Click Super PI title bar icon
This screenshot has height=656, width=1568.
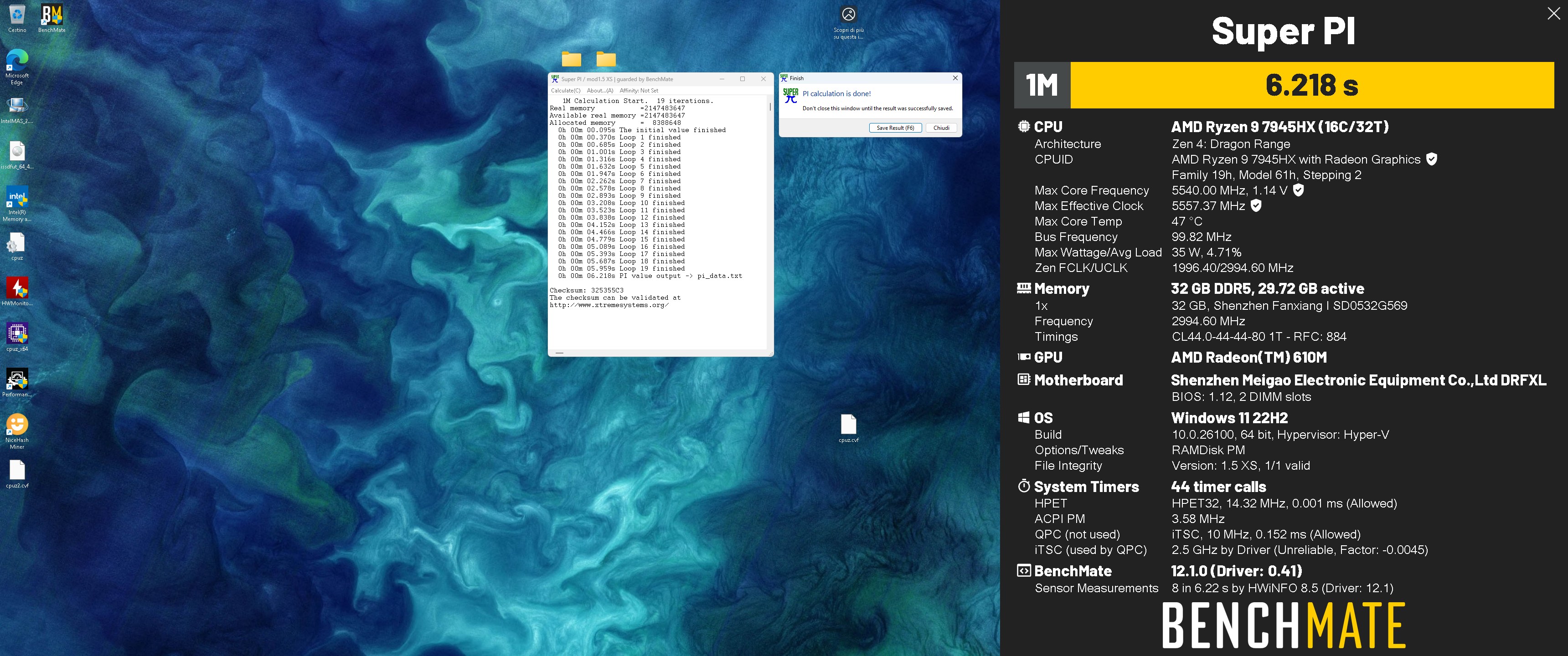pos(555,78)
